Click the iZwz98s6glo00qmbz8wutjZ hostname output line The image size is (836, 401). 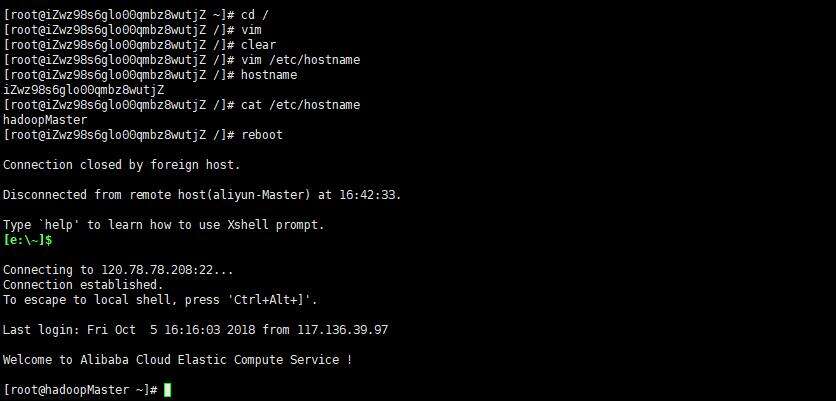coord(84,90)
